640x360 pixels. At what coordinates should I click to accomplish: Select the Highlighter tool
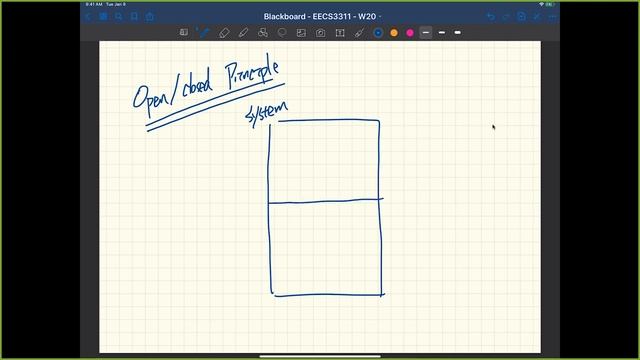(243, 33)
